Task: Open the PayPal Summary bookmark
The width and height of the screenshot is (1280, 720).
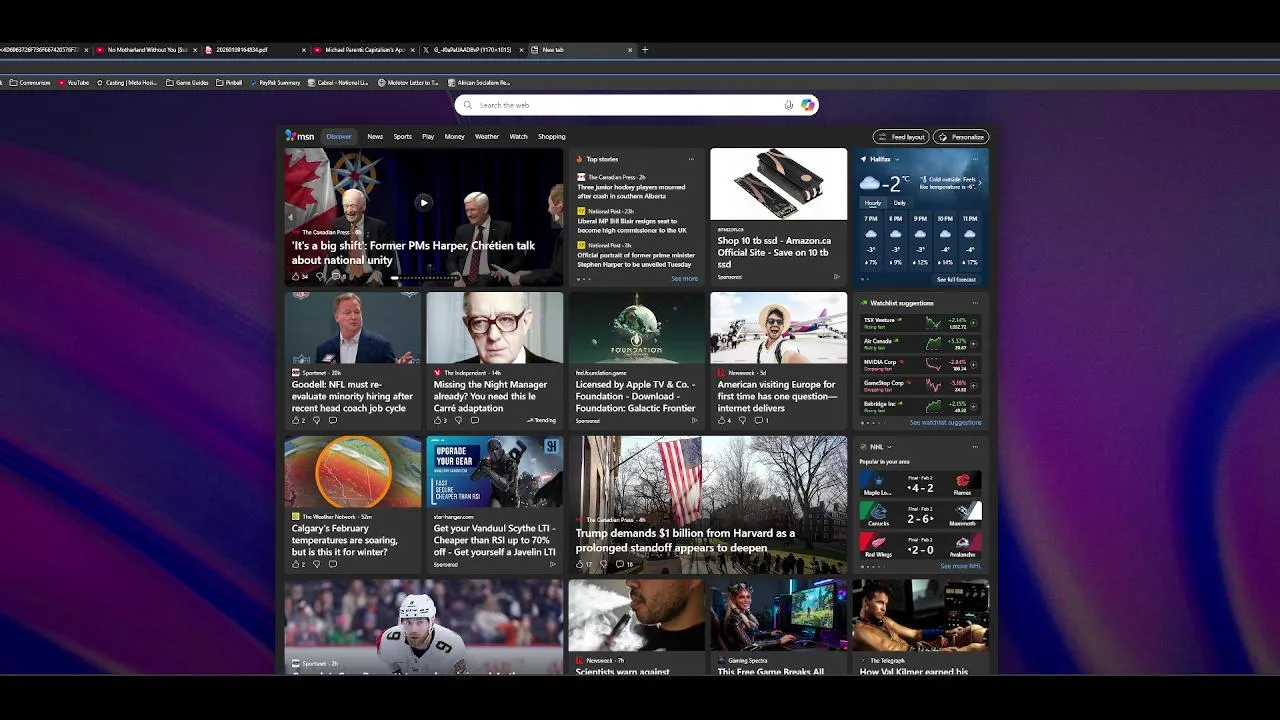Action: 275,83
